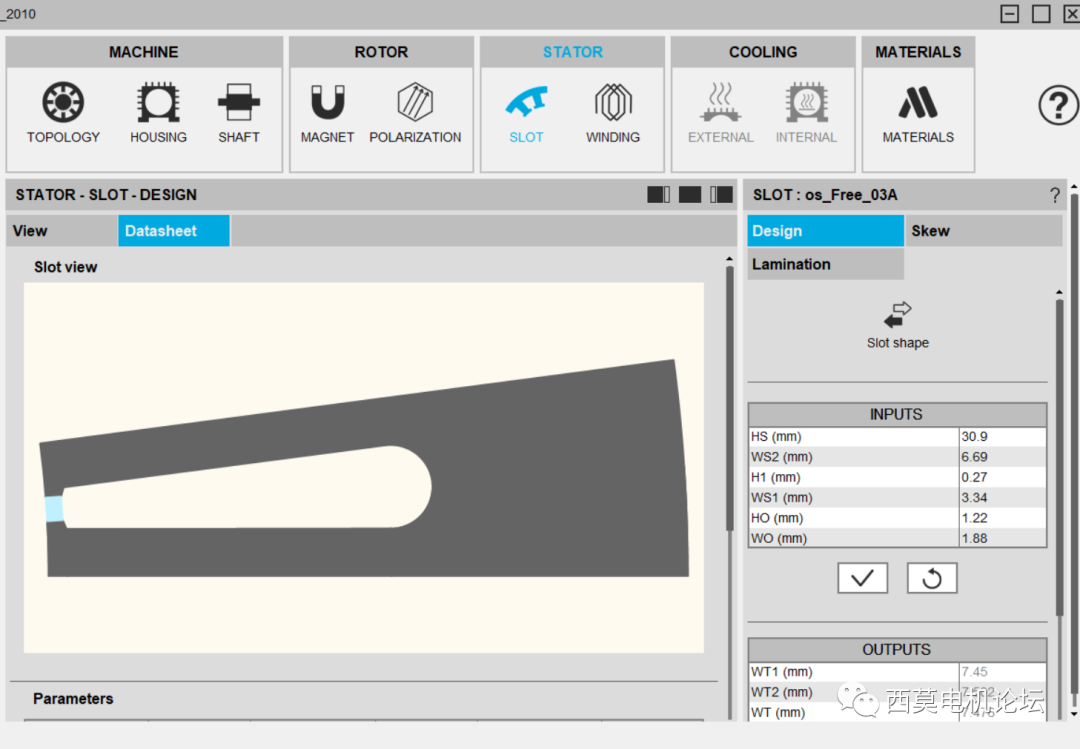This screenshot has width=1080, height=749.
Task: Open the Lamination tab
Action: (x=825, y=264)
